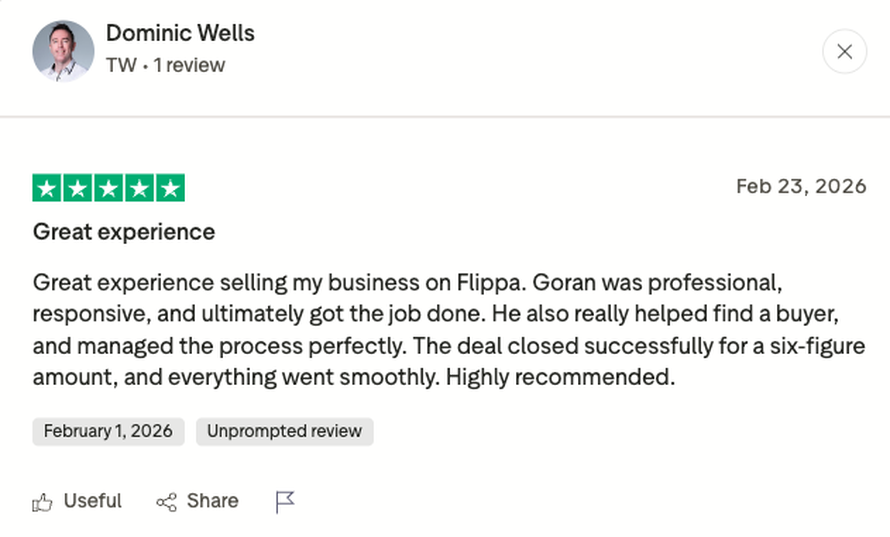Select the fourth green rating star
This screenshot has height=537, width=890.
140,188
